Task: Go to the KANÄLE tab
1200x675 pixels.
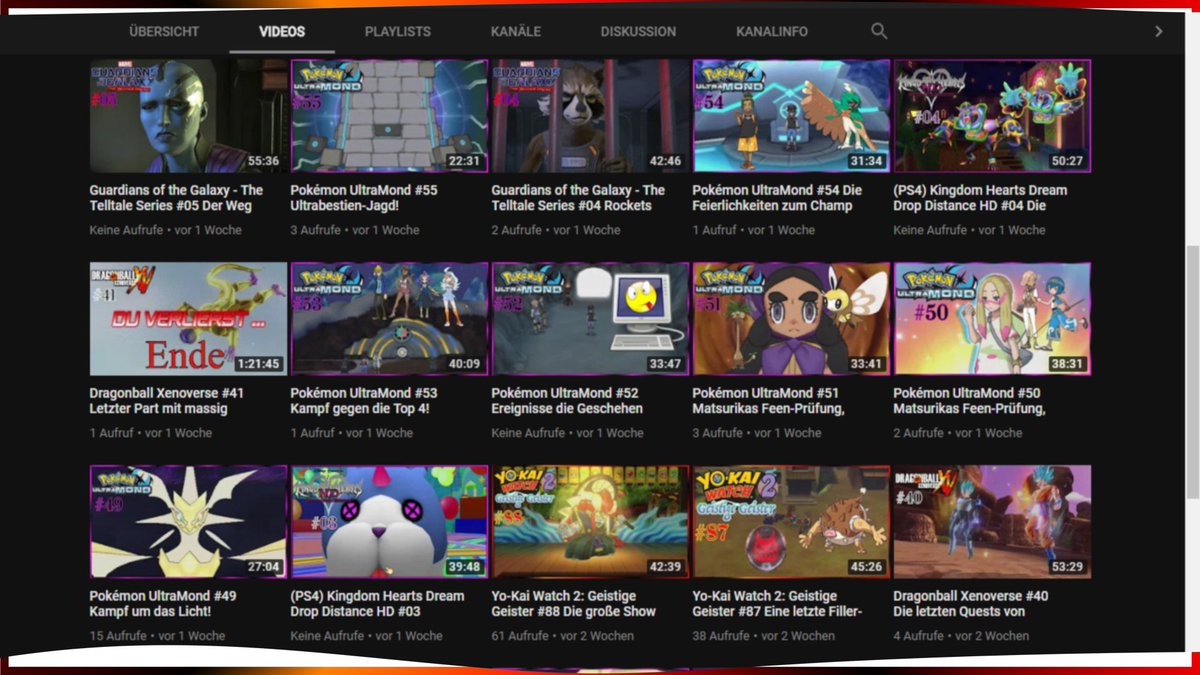Action: [516, 32]
